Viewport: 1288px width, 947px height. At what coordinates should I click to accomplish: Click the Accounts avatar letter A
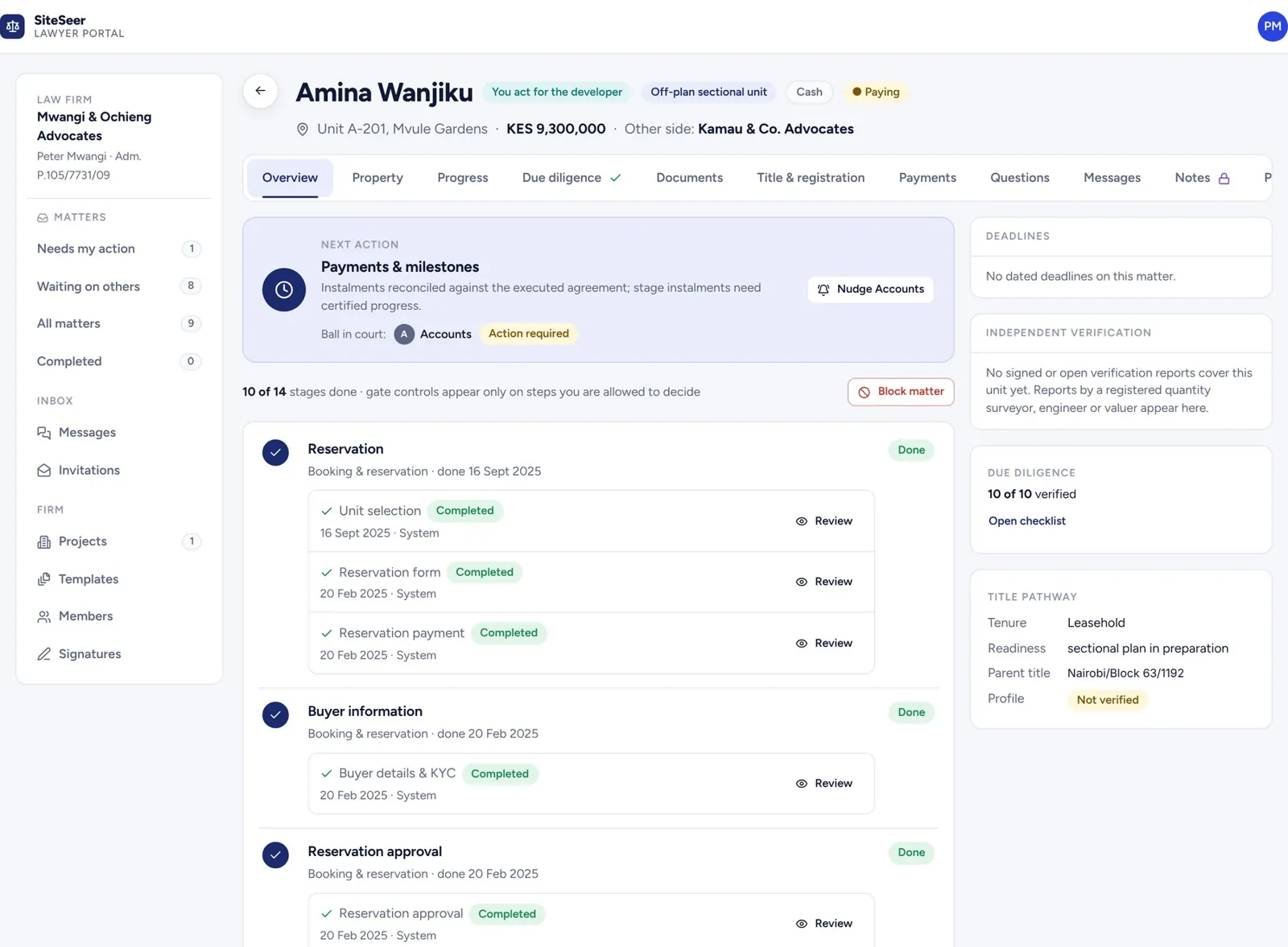[x=404, y=334]
